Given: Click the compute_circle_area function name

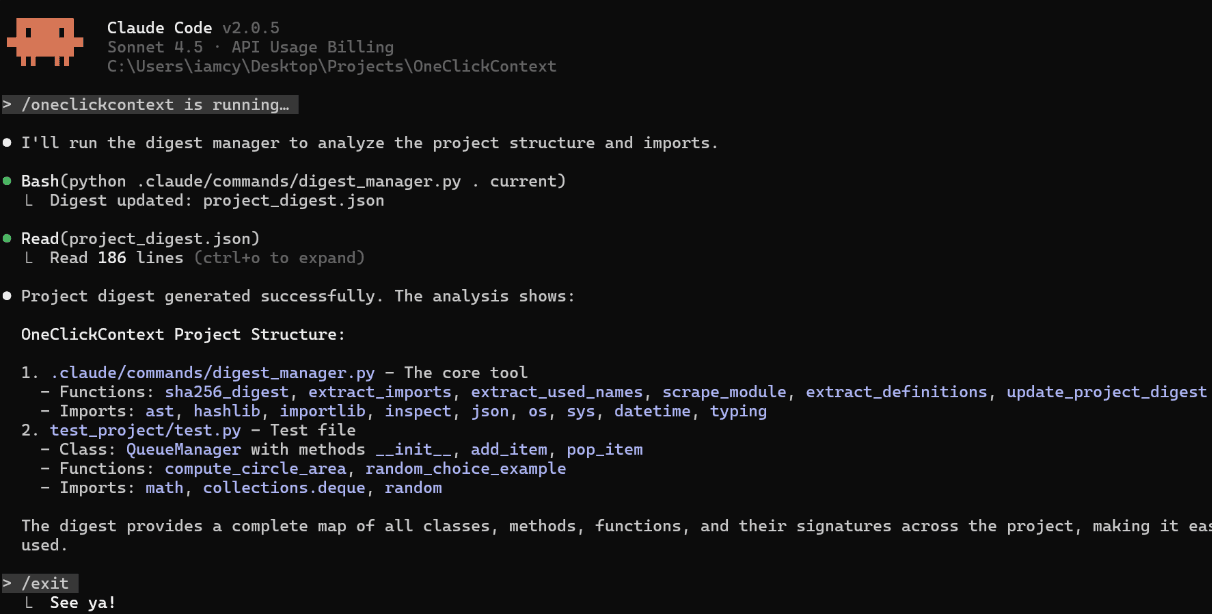Looking at the screenshot, I should (x=255, y=468).
